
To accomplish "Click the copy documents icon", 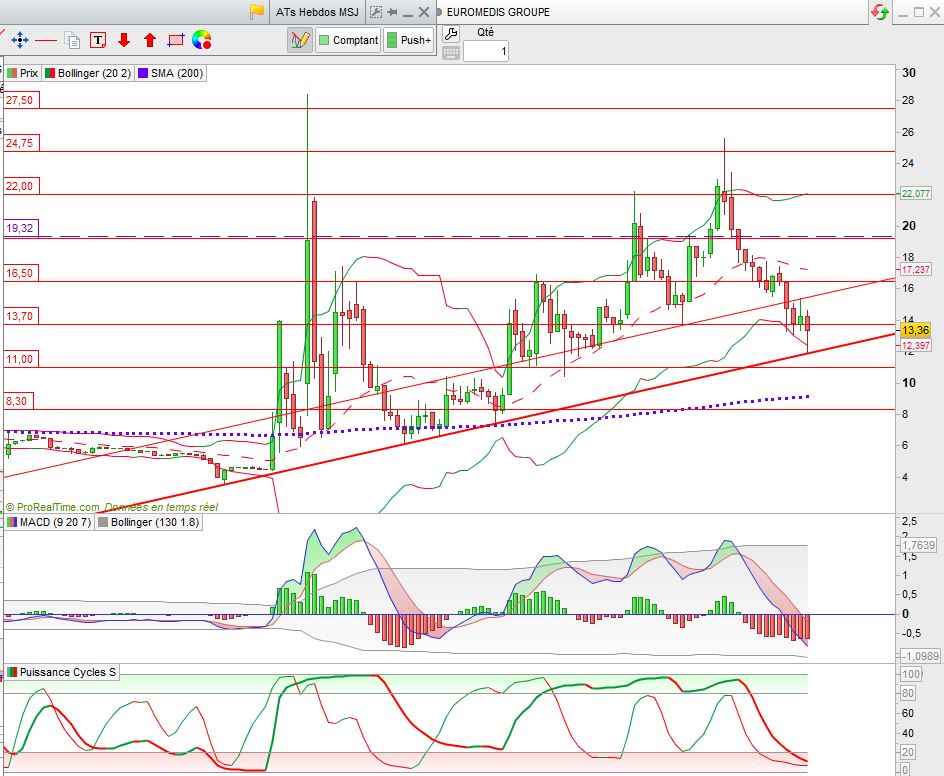I will 72,40.
